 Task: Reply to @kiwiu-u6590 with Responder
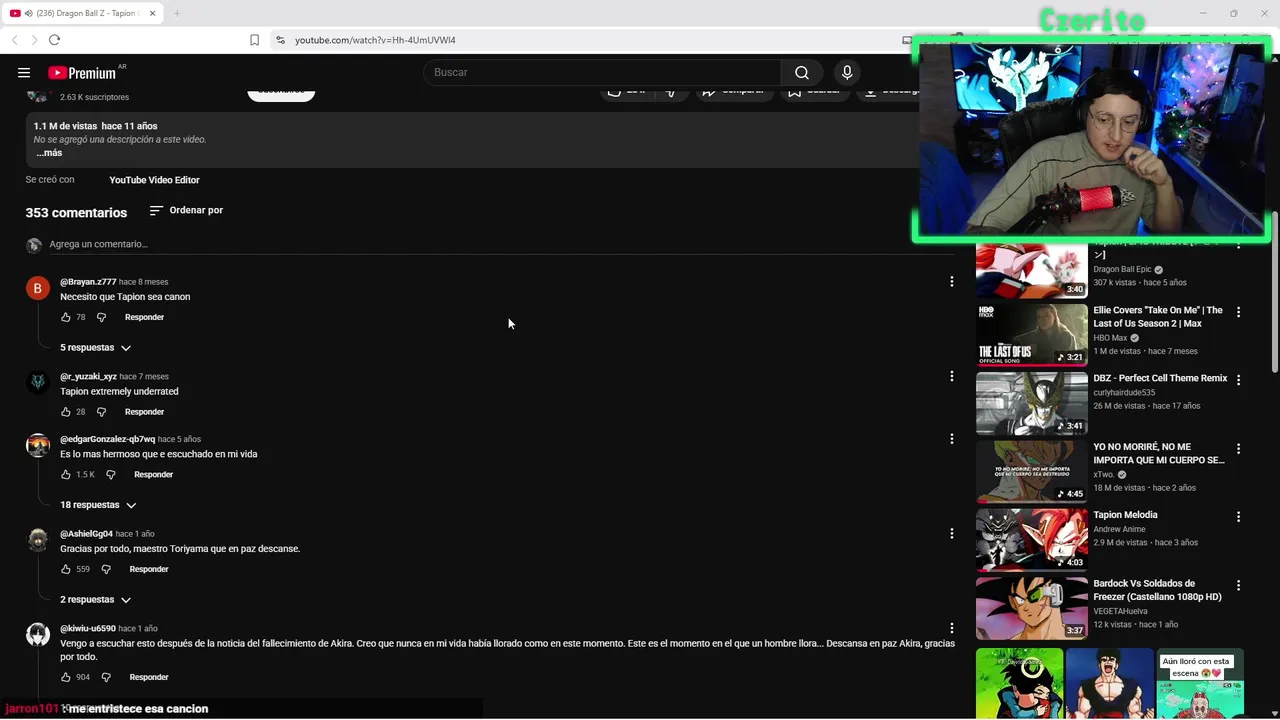click(149, 677)
